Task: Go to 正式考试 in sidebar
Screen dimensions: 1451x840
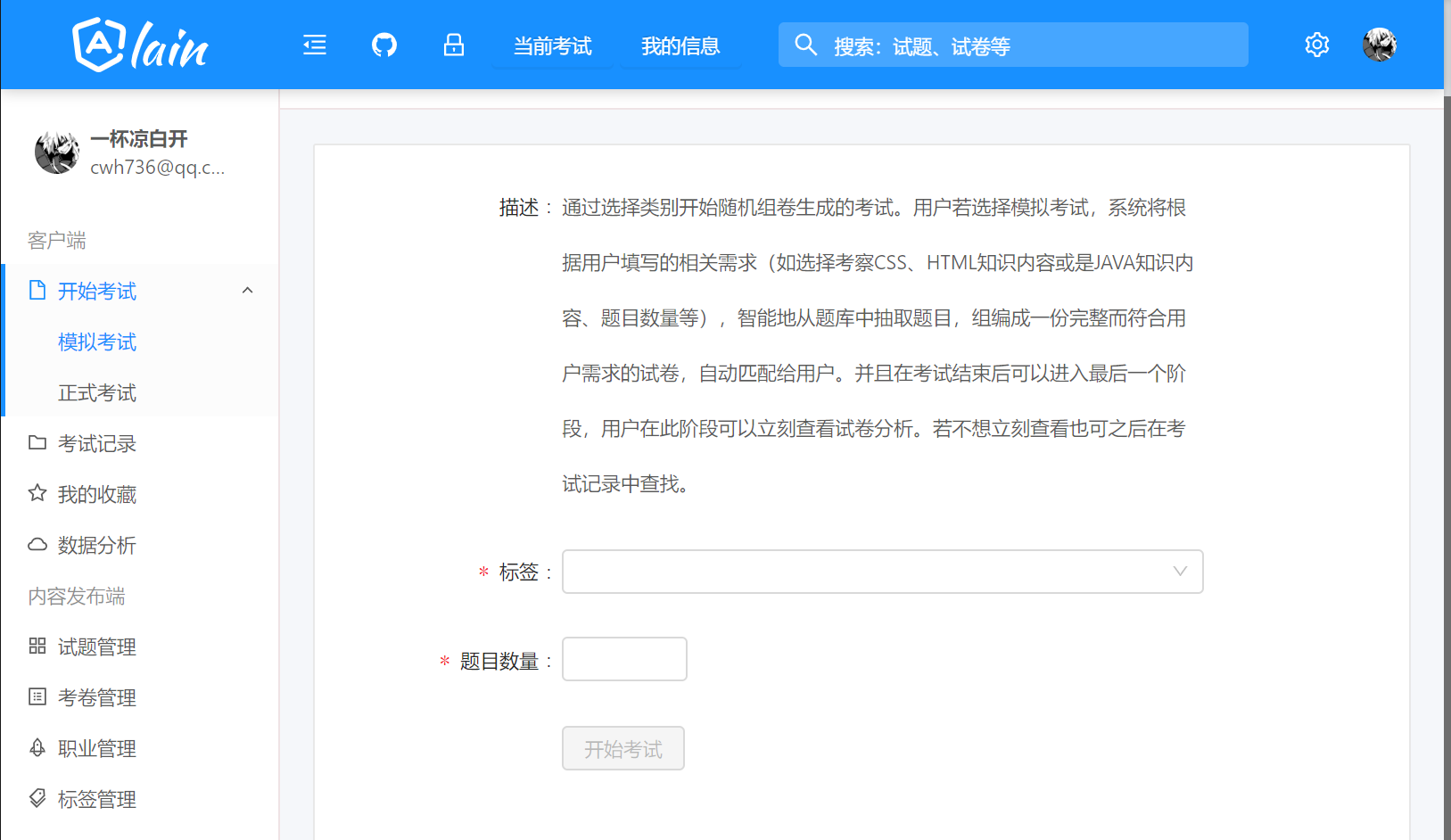Action: pos(96,392)
